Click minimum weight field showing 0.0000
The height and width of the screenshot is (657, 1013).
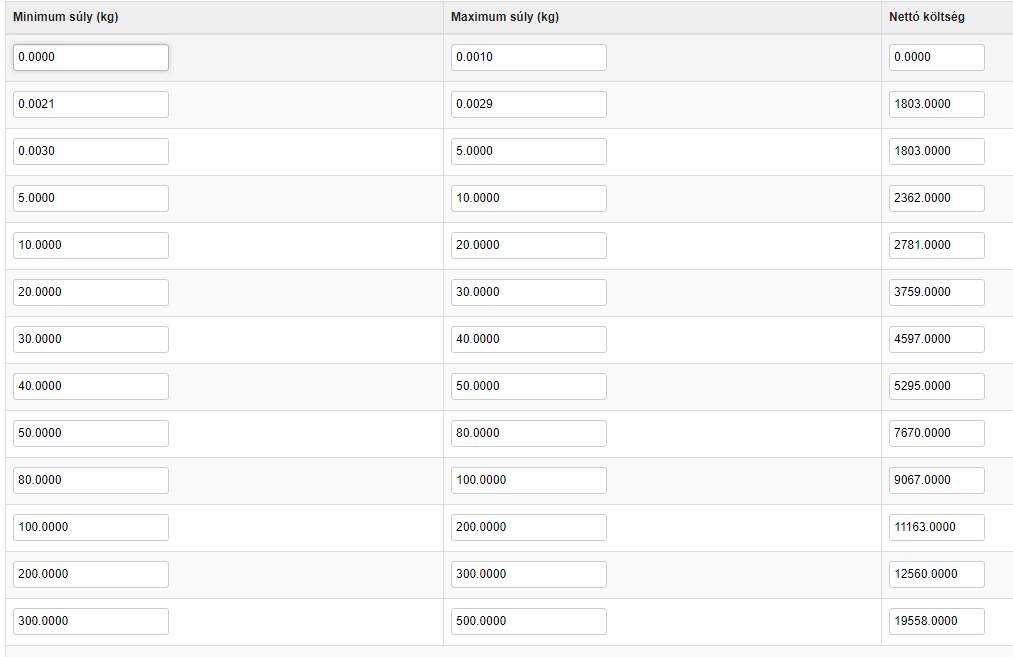(90, 57)
